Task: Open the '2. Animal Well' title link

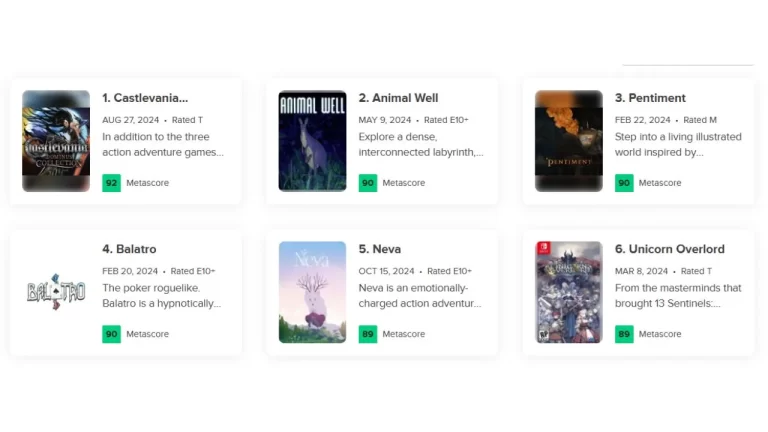Action: tap(398, 98)
